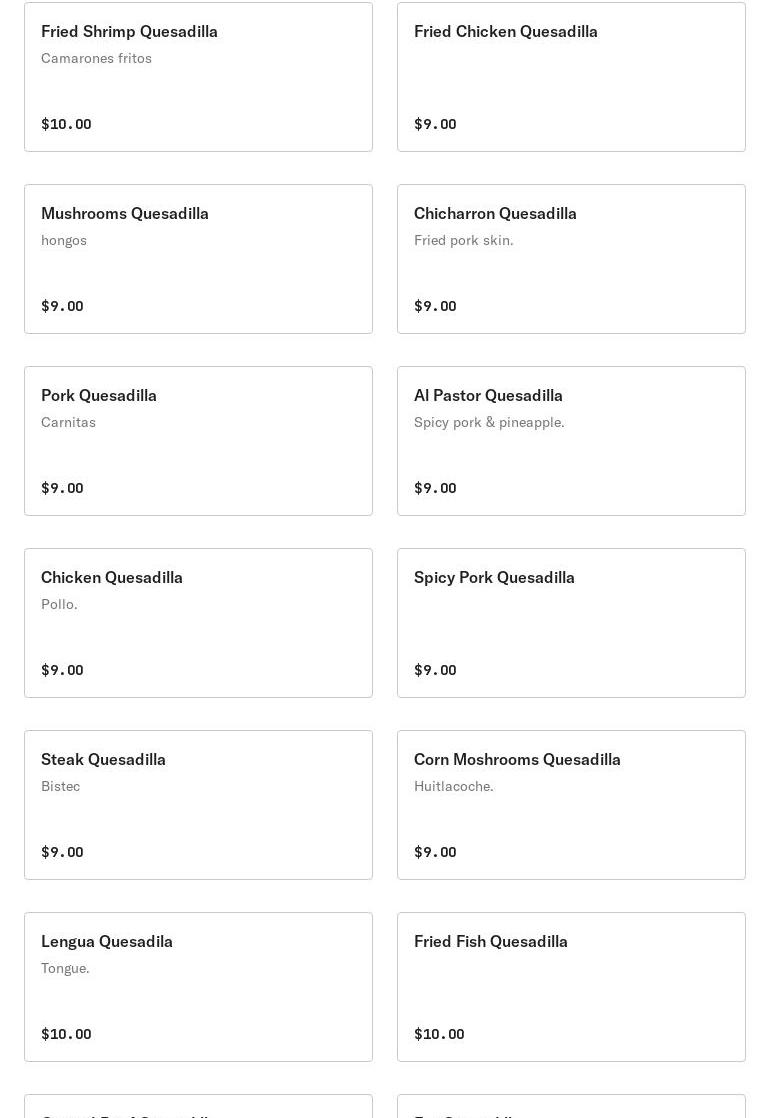Select the Fried Chicken Quesadilla menu item
This screenshot has width=770, height=1118.
coord(571,77)
